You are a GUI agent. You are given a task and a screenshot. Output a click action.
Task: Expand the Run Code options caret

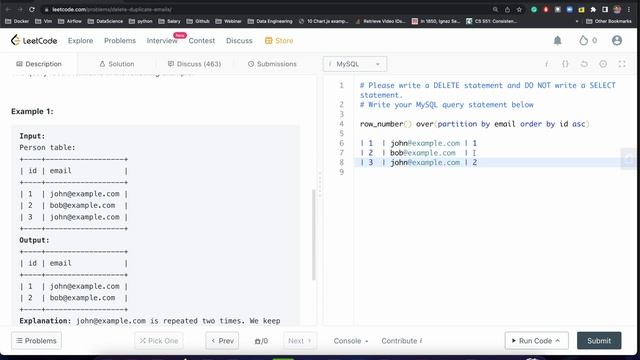tap(558, 340)
